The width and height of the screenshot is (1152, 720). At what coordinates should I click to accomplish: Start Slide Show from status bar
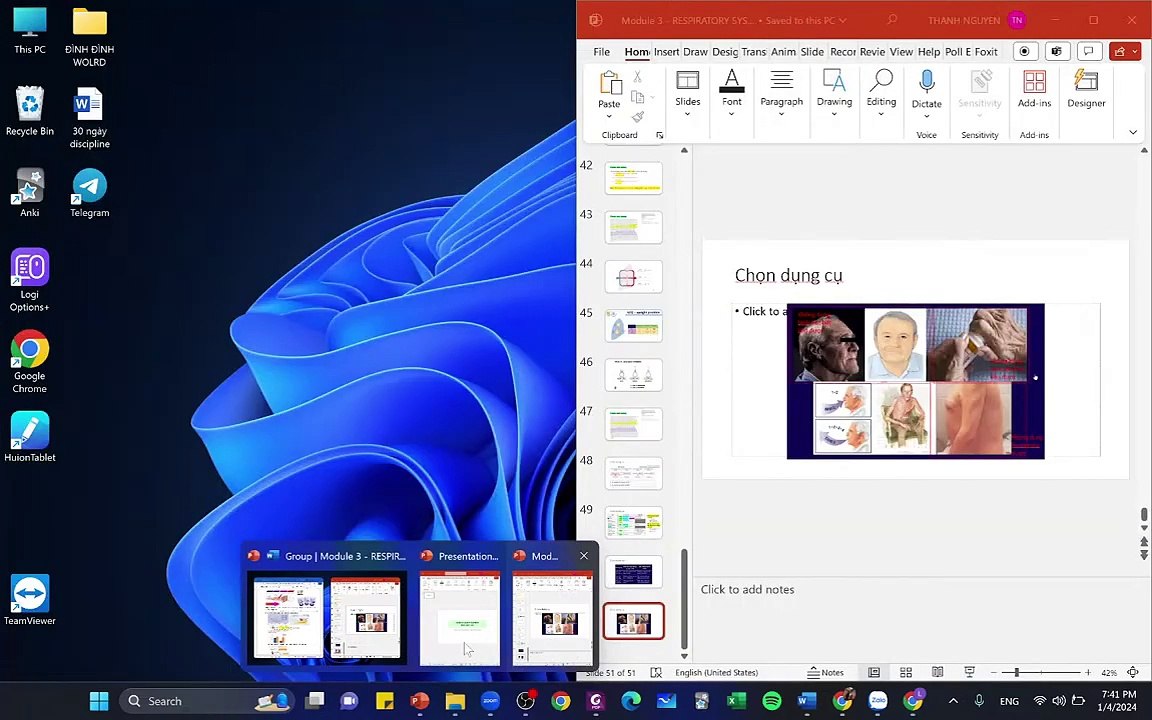[970, 672]
